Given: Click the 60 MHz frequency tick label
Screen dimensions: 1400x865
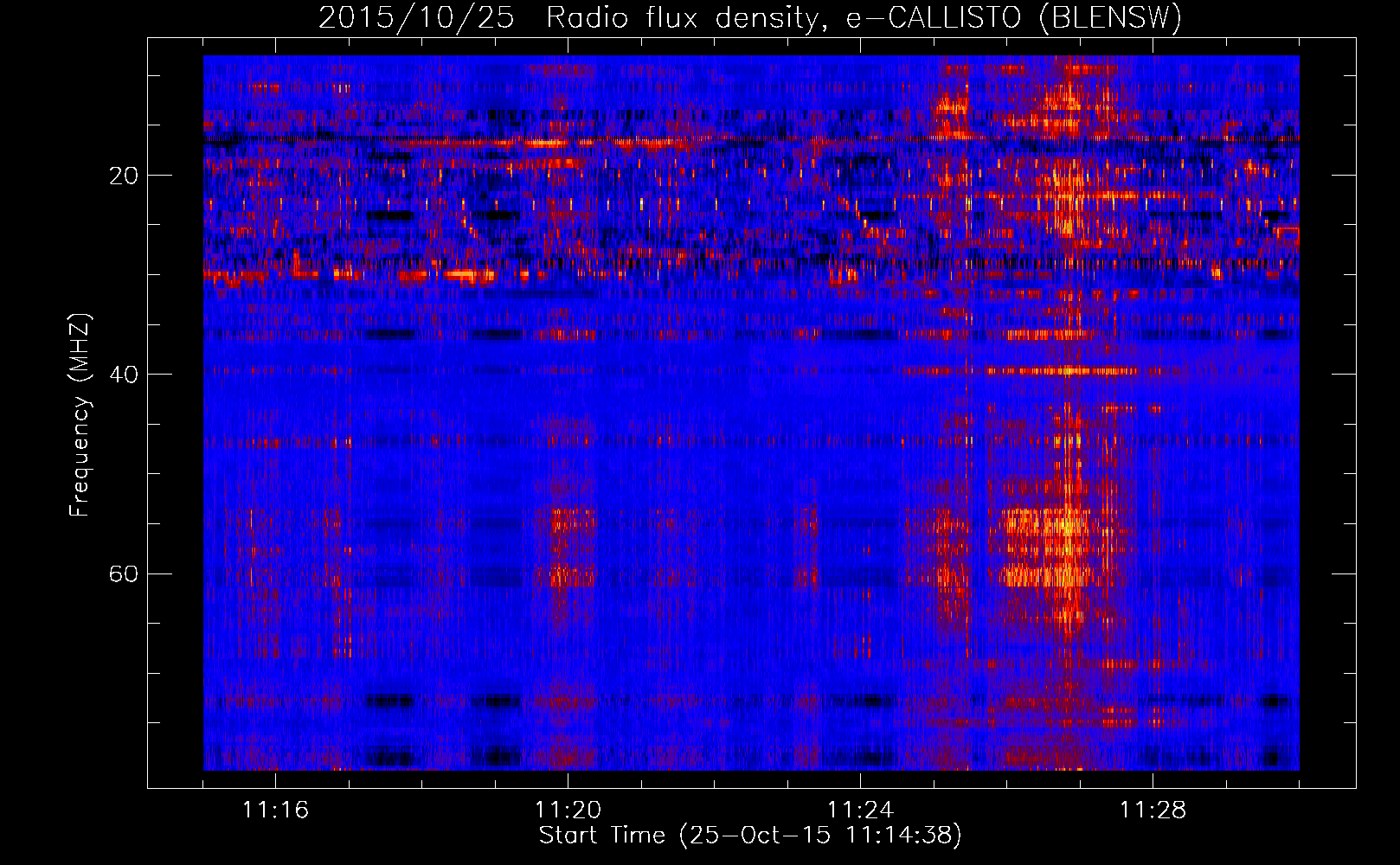Looking at the screenshot, I should point(124,574).
